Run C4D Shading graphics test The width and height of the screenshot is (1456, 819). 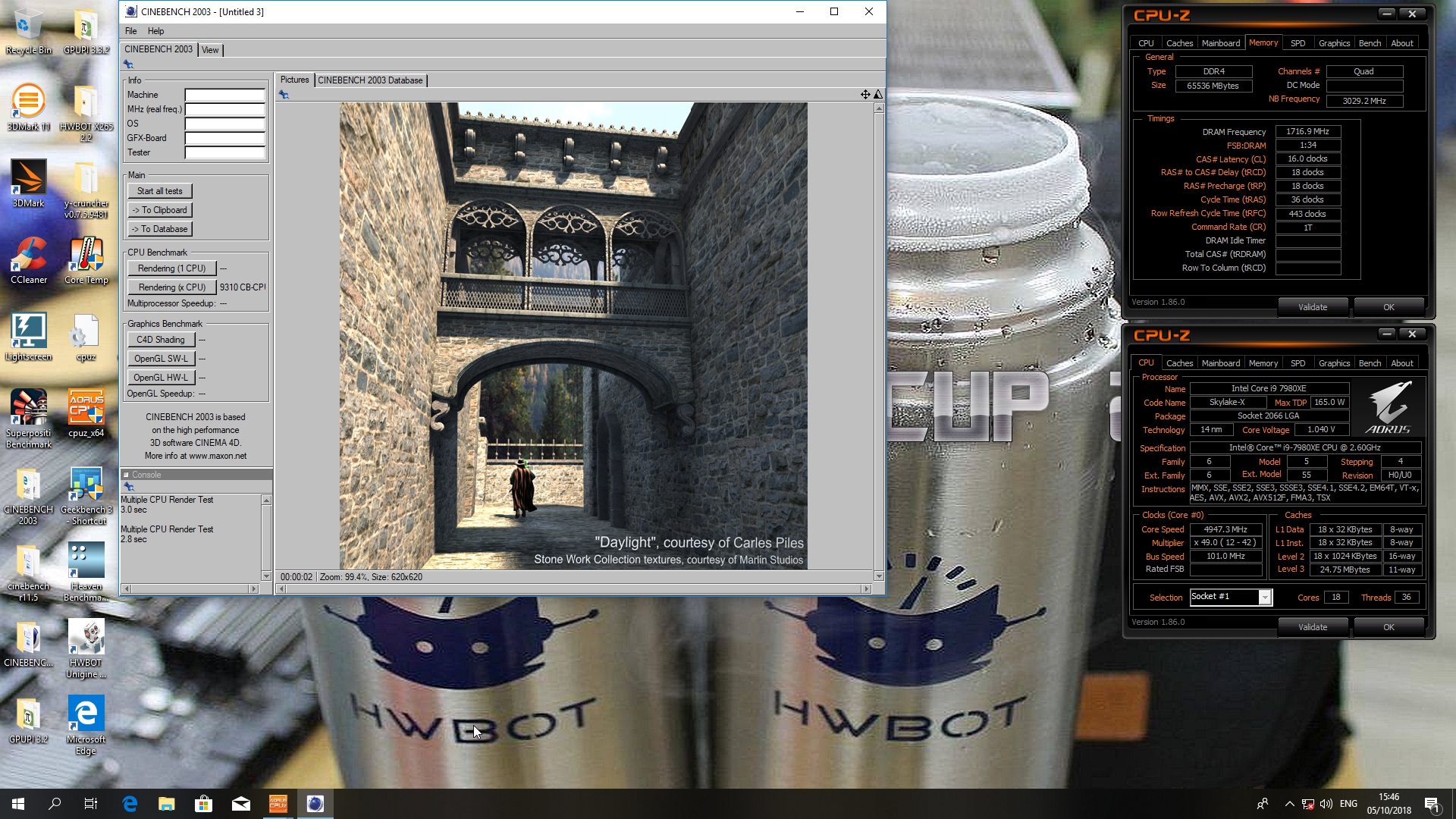(161, 340)
